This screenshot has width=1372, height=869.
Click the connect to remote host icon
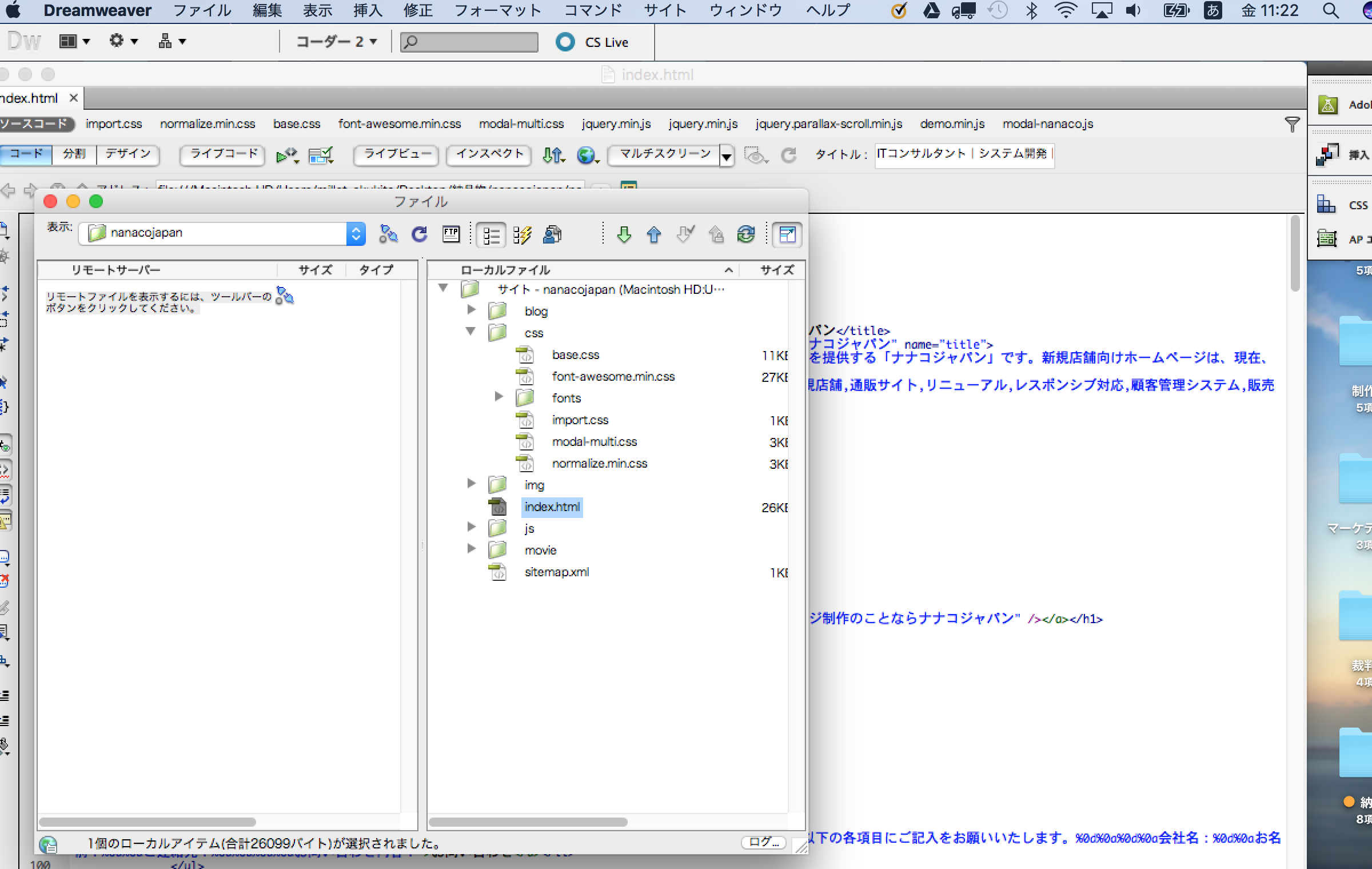click(x=388, y=234)
